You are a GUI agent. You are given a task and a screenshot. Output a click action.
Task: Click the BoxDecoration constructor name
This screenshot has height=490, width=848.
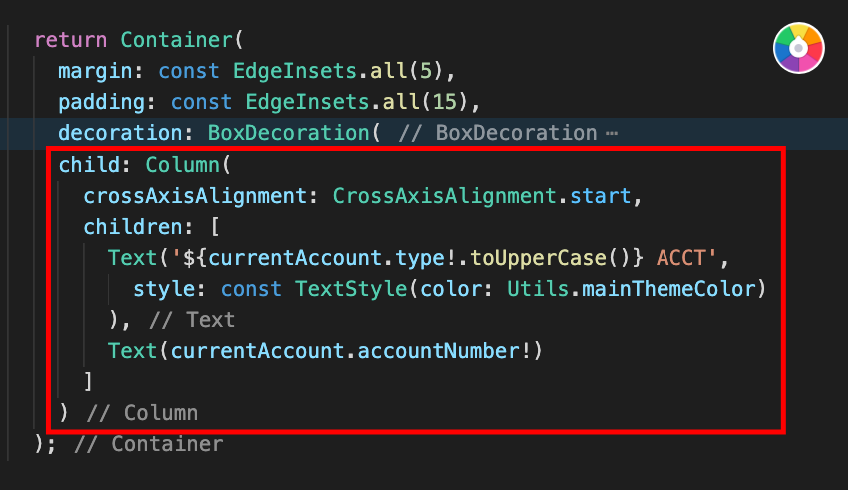(288, 133)
